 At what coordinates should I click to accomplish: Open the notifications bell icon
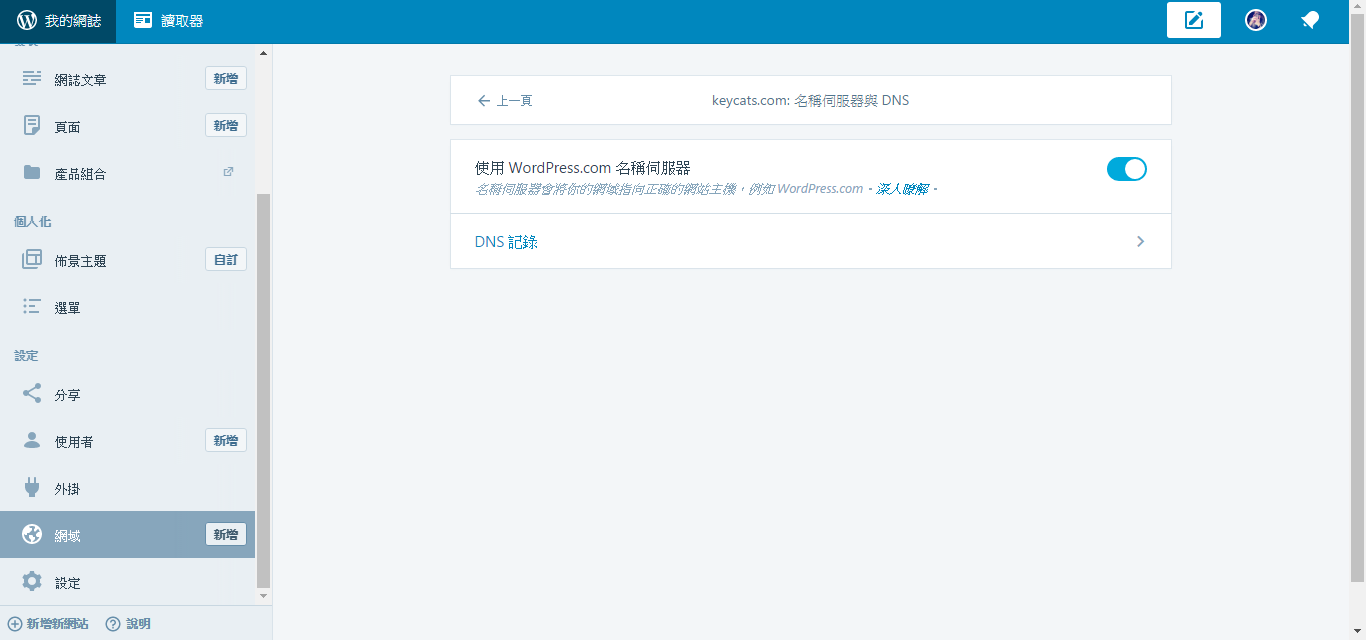pyautogui.click(x=1310, y=20)
